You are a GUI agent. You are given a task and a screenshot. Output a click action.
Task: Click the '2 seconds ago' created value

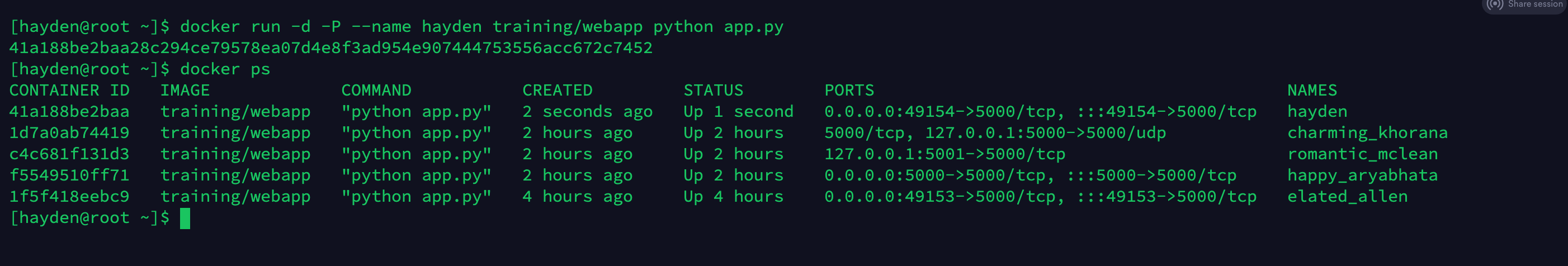pos(587,112)
